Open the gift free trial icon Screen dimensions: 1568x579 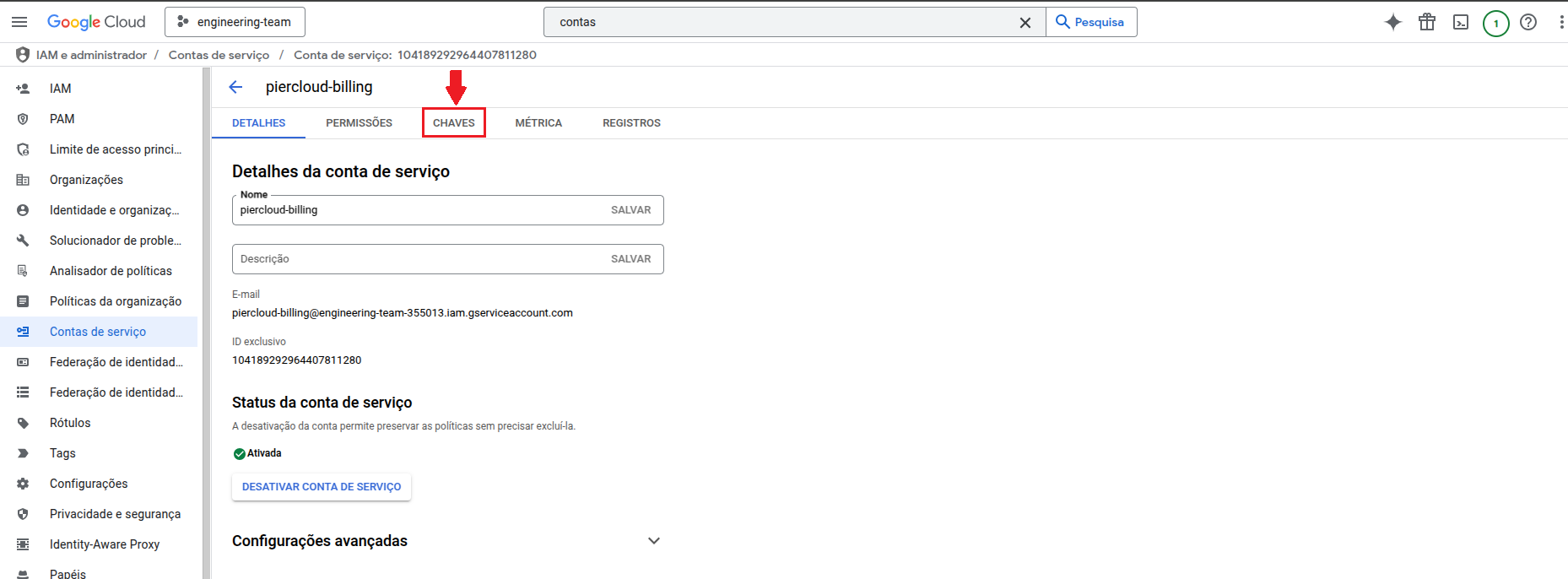tap(1427, 22)
